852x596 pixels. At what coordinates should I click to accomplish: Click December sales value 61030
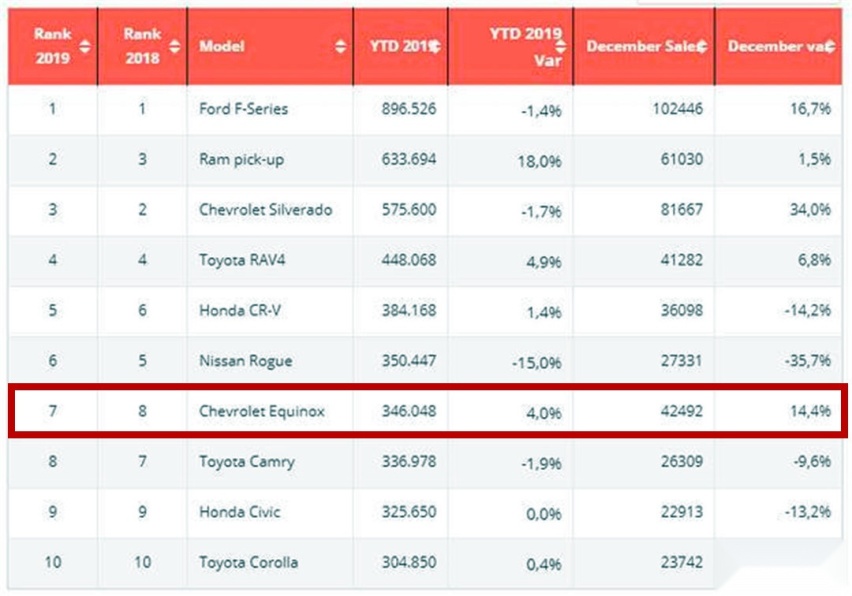pyautogui.click(x=681, y=159)
